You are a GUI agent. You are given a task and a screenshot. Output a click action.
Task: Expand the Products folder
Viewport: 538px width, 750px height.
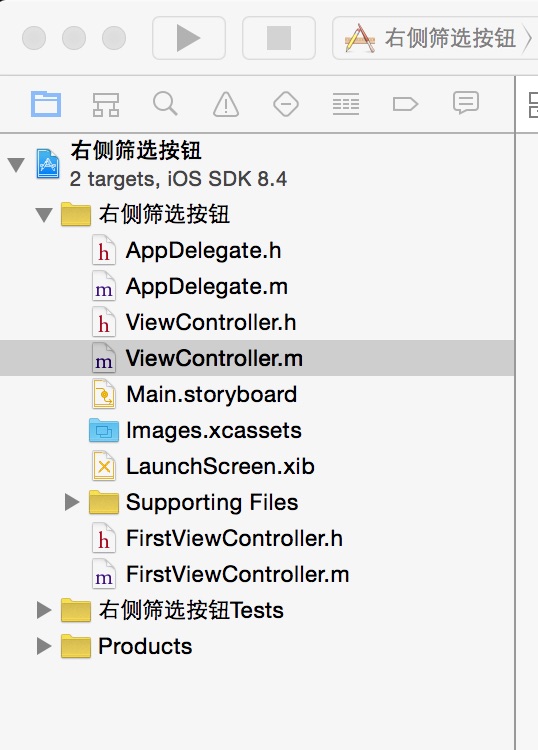pyautogui.click(x=44, y=646)
